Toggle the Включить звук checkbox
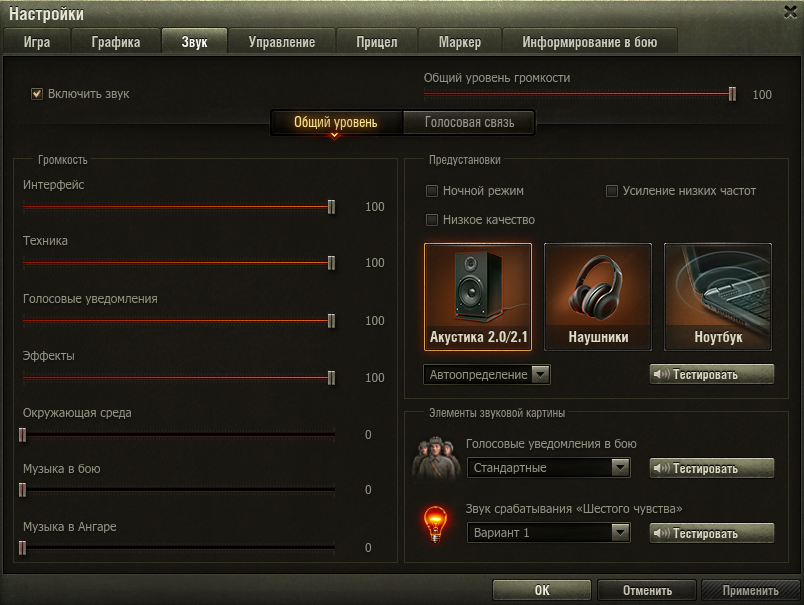Image resolution: width=804 pixels, height=605 pixels. tap(37, 94)
